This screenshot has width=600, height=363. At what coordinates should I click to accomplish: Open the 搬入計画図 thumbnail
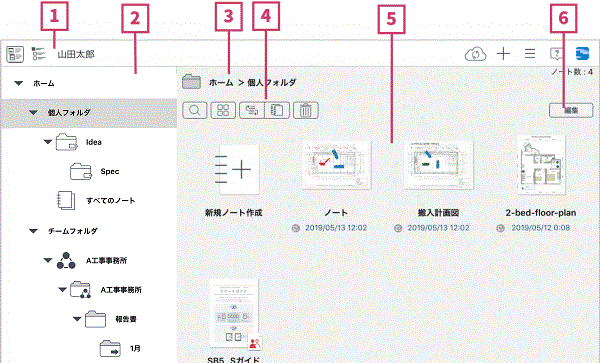coord(439,165)
